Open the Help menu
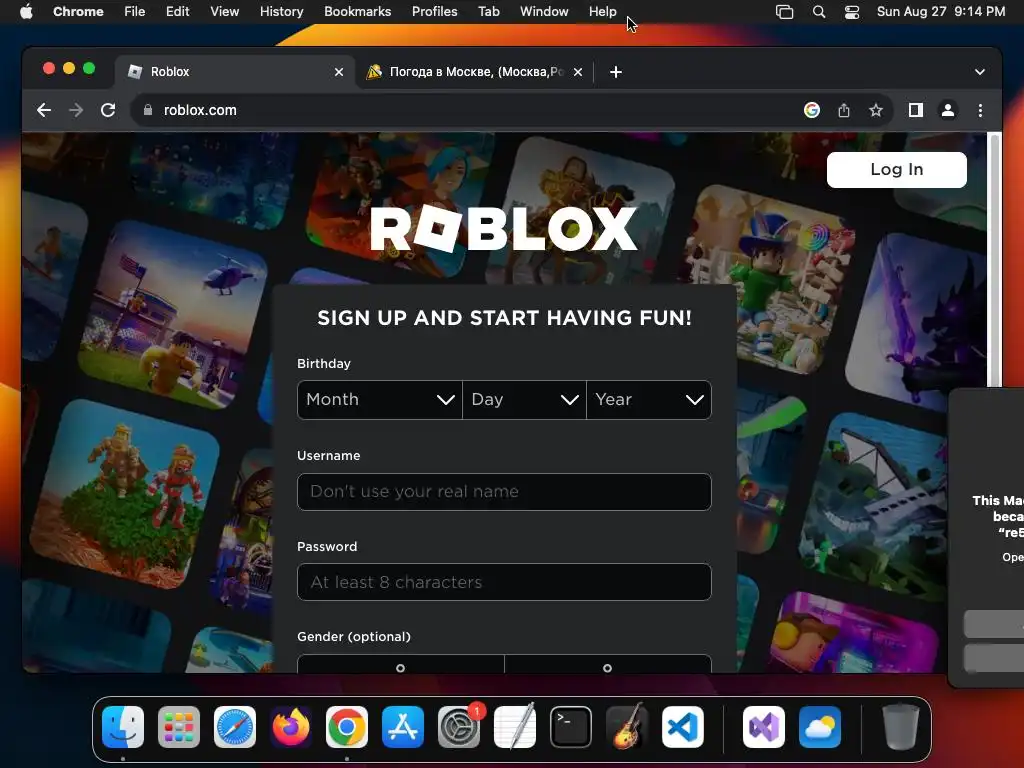Image resolution: width=1024 pixels, height=768 pixels. pos(602,12)
